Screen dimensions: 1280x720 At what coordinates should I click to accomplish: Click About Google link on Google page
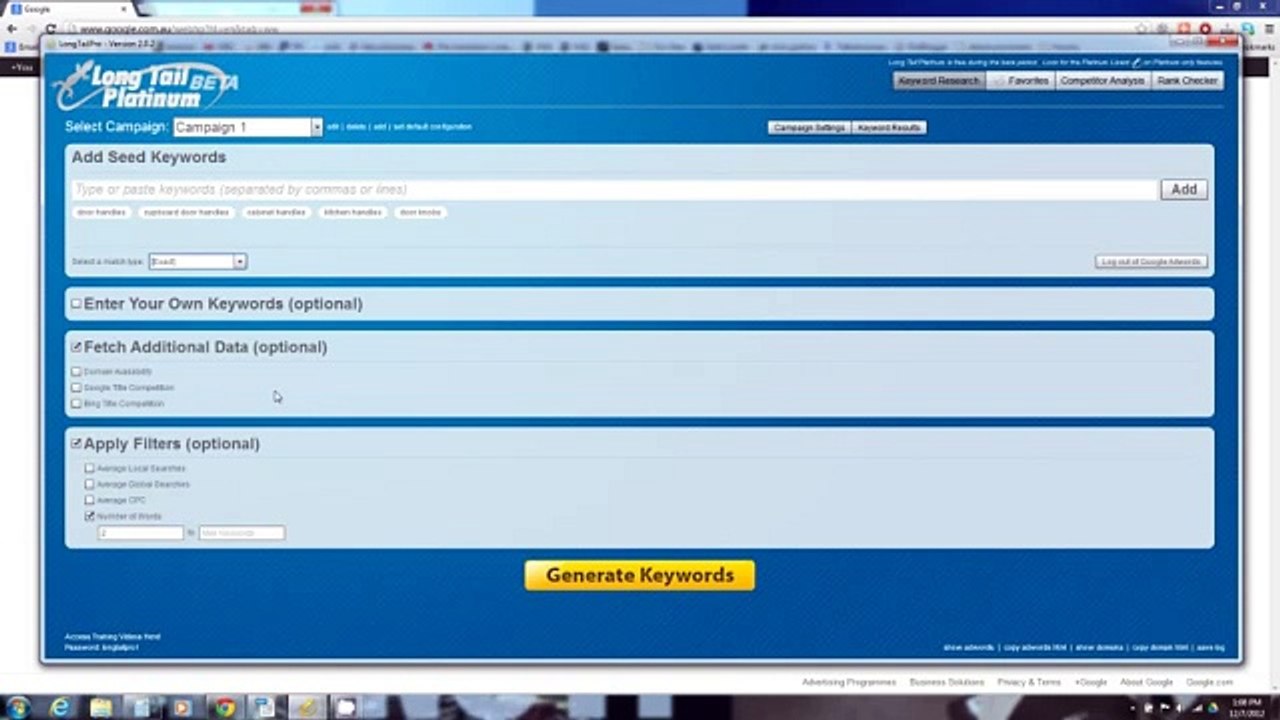[1146, 682]
